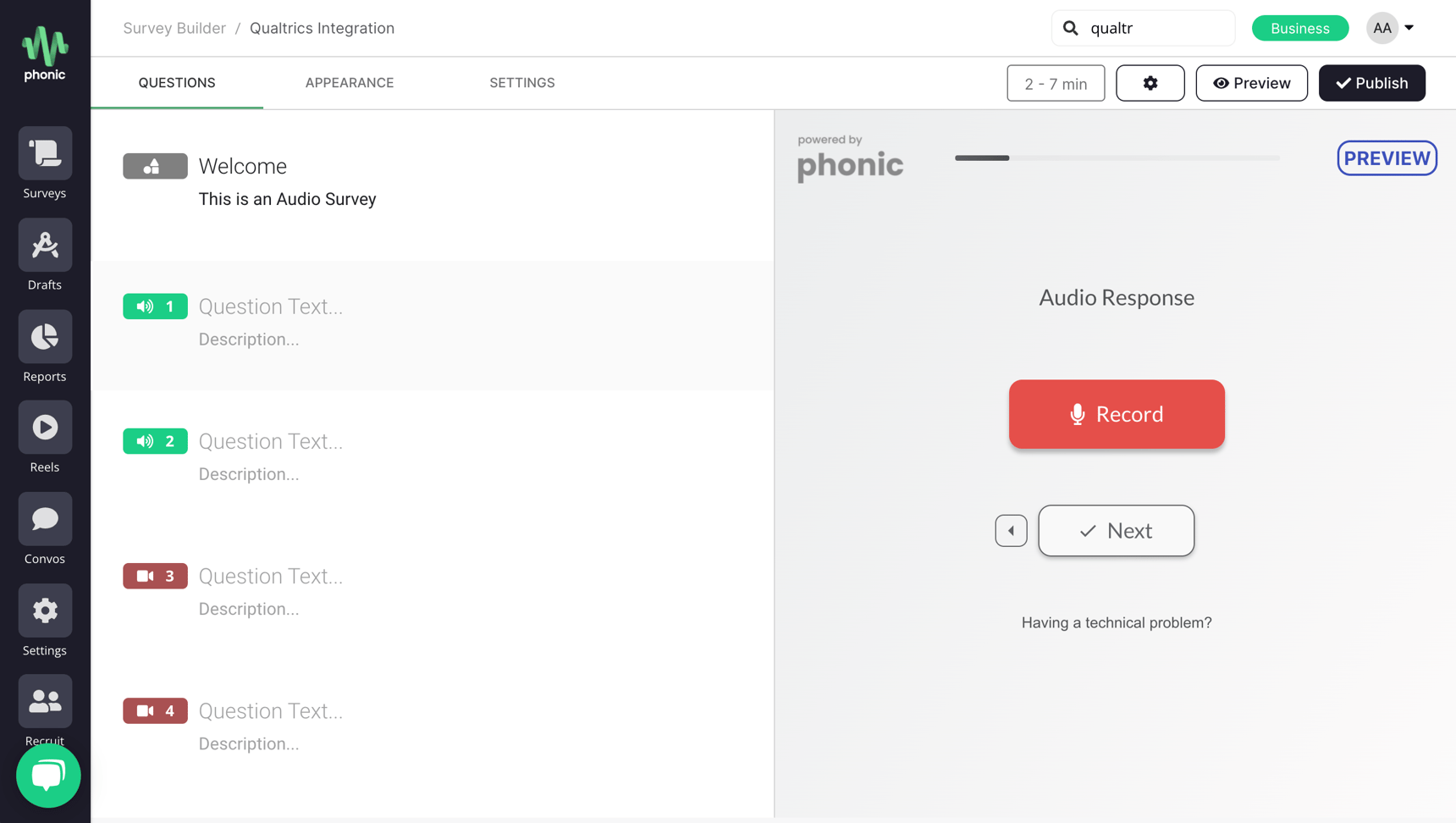Publish the survey
The image size is (1456, 823).
(x=1371, y=83)
